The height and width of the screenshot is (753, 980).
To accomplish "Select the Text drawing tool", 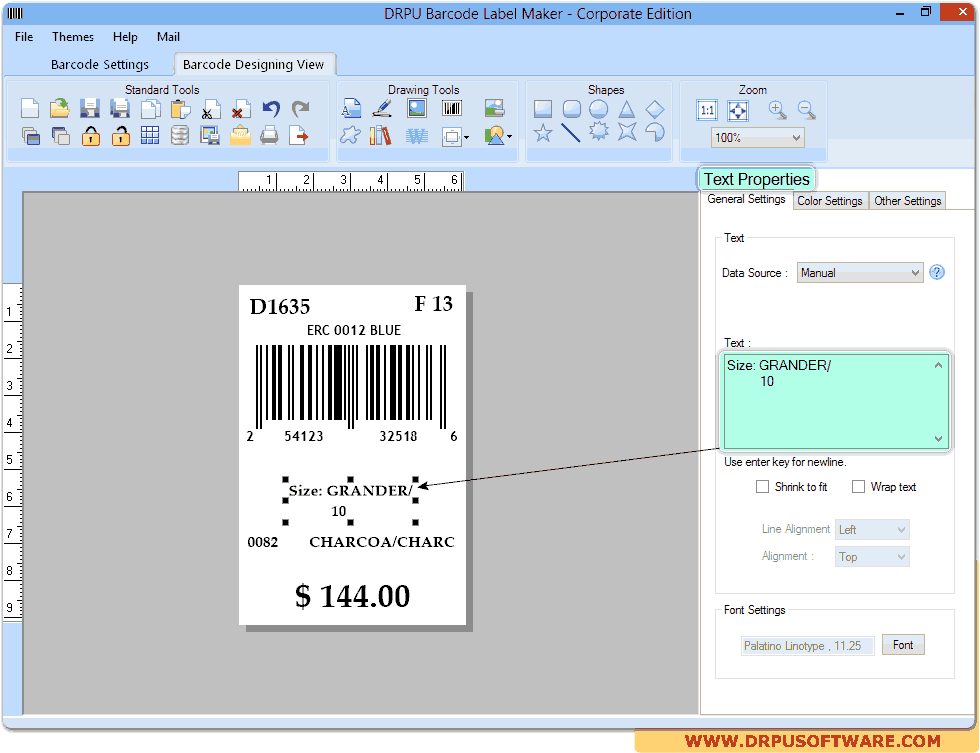I will 351,109.
